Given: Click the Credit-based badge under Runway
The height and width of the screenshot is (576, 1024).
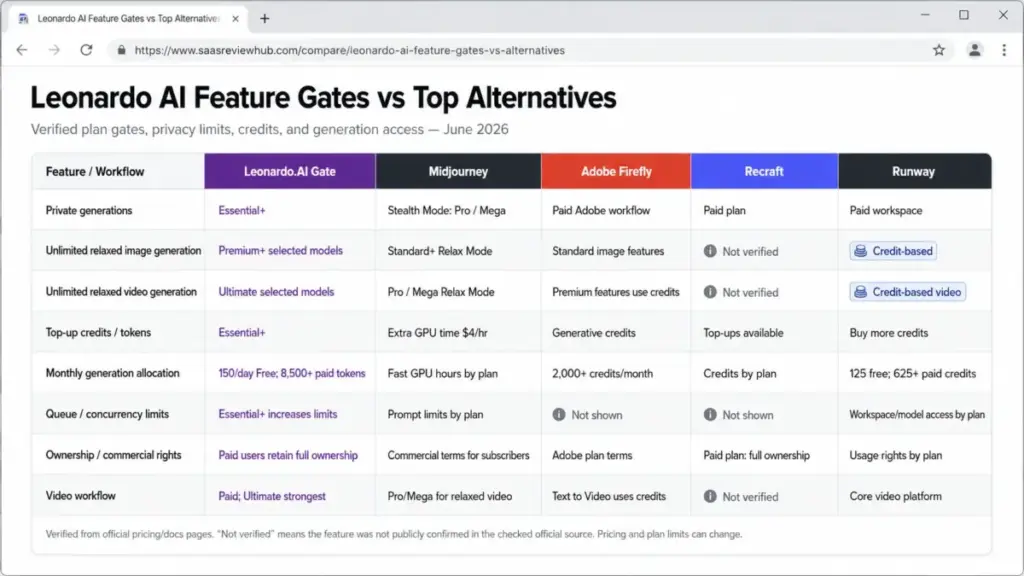Looking at the screenshot, I should coord(893,251).
